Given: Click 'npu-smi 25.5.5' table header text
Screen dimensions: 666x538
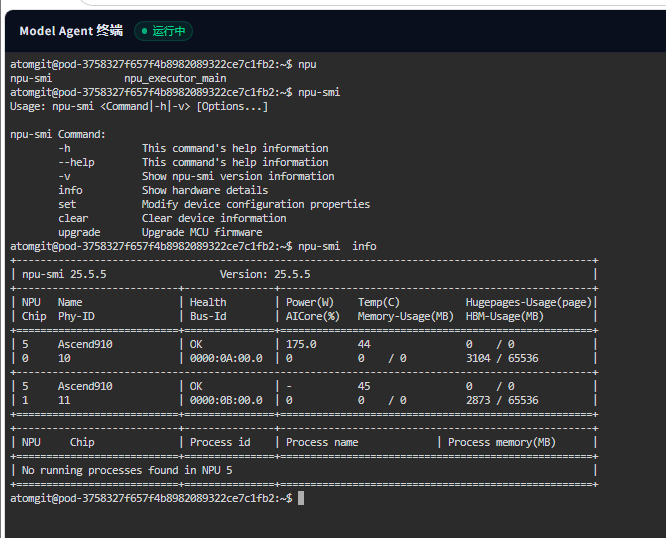Looking at the screenshot, I should click(64, 274).
